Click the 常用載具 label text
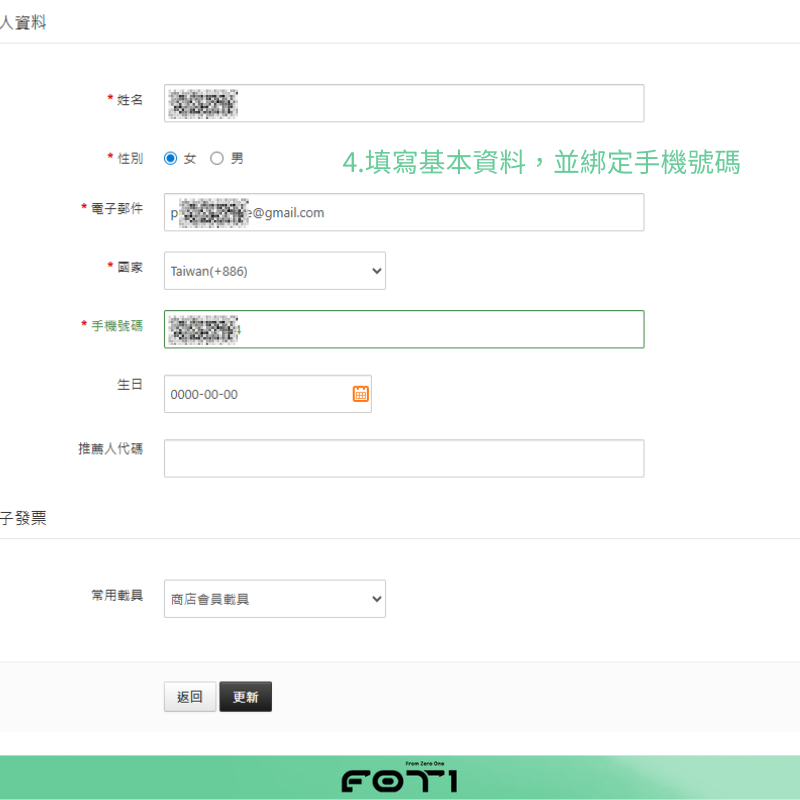The image size is (800, 800). click(x=117, y=595)
